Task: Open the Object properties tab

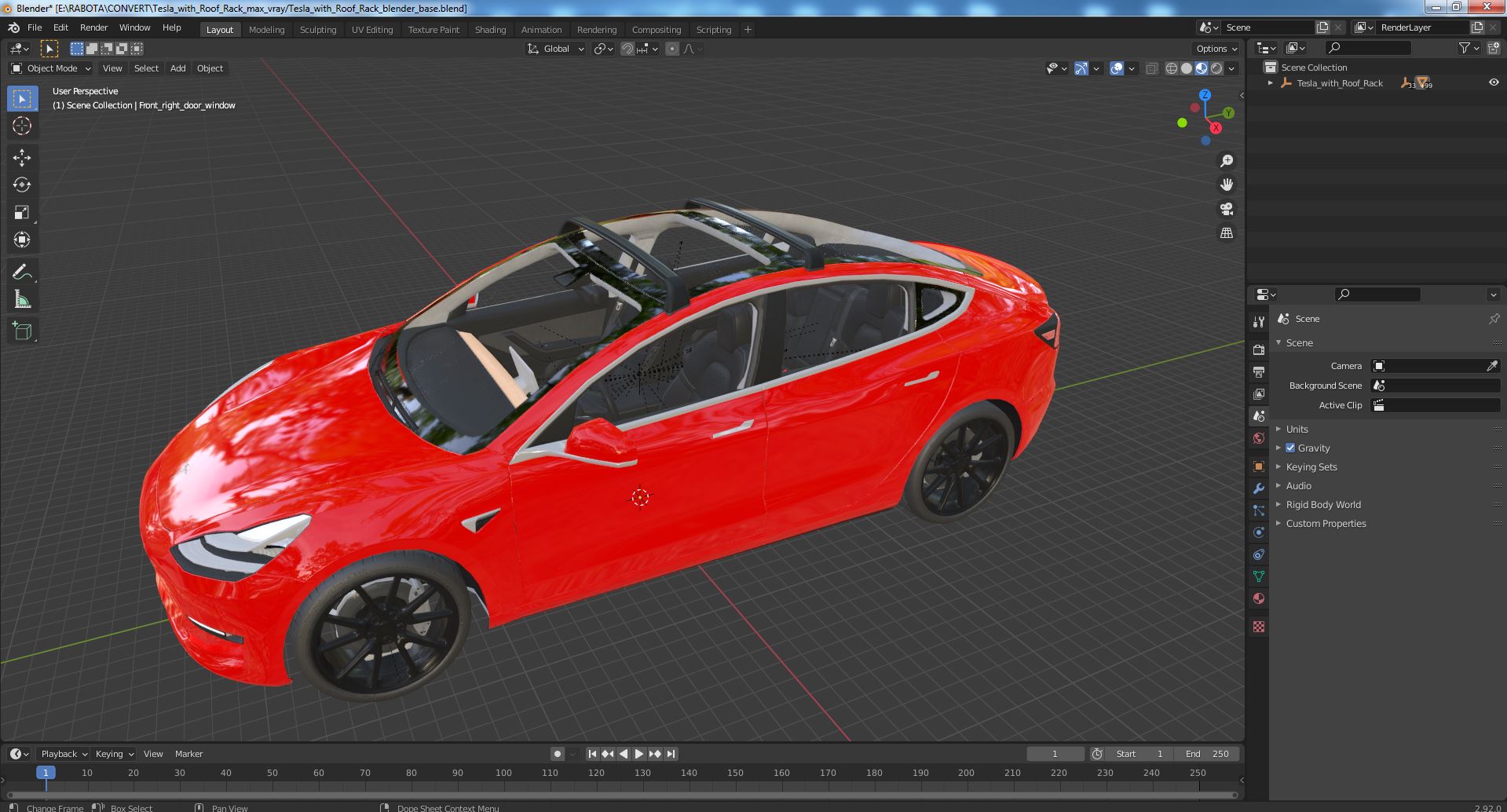Action: (1259, 466)
